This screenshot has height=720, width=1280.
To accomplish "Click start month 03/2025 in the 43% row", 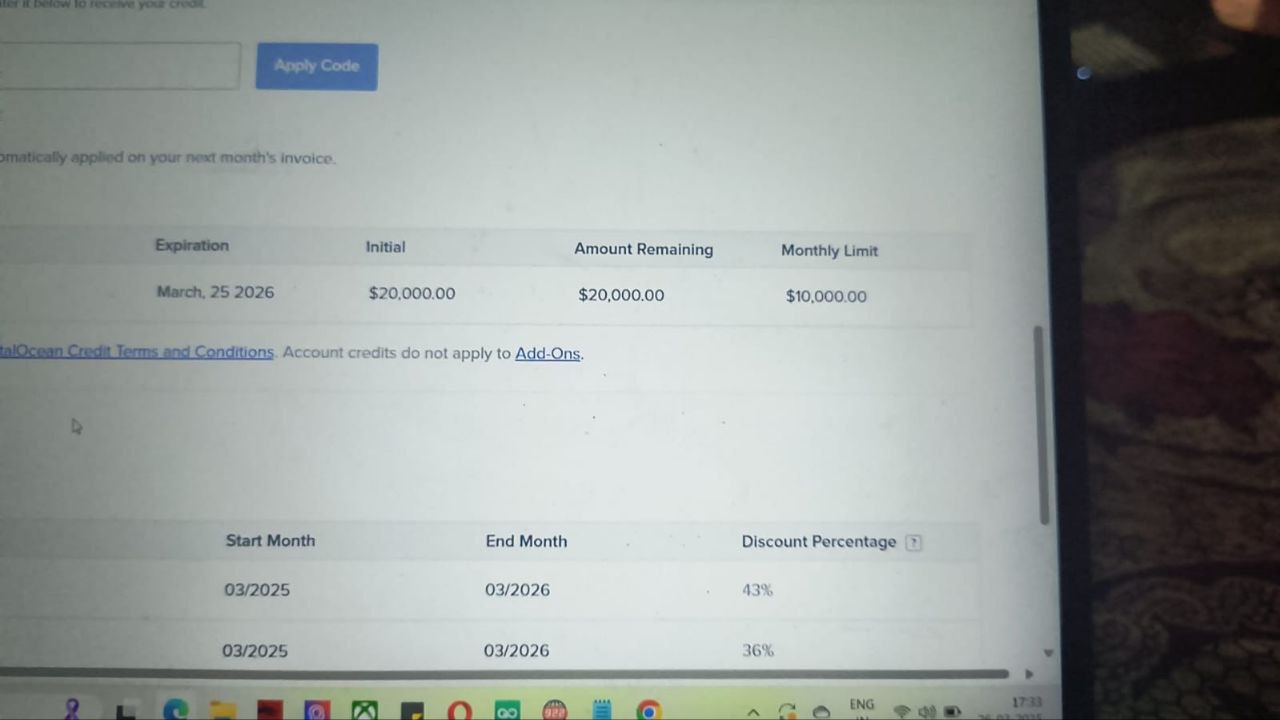I will pos(257,590).
